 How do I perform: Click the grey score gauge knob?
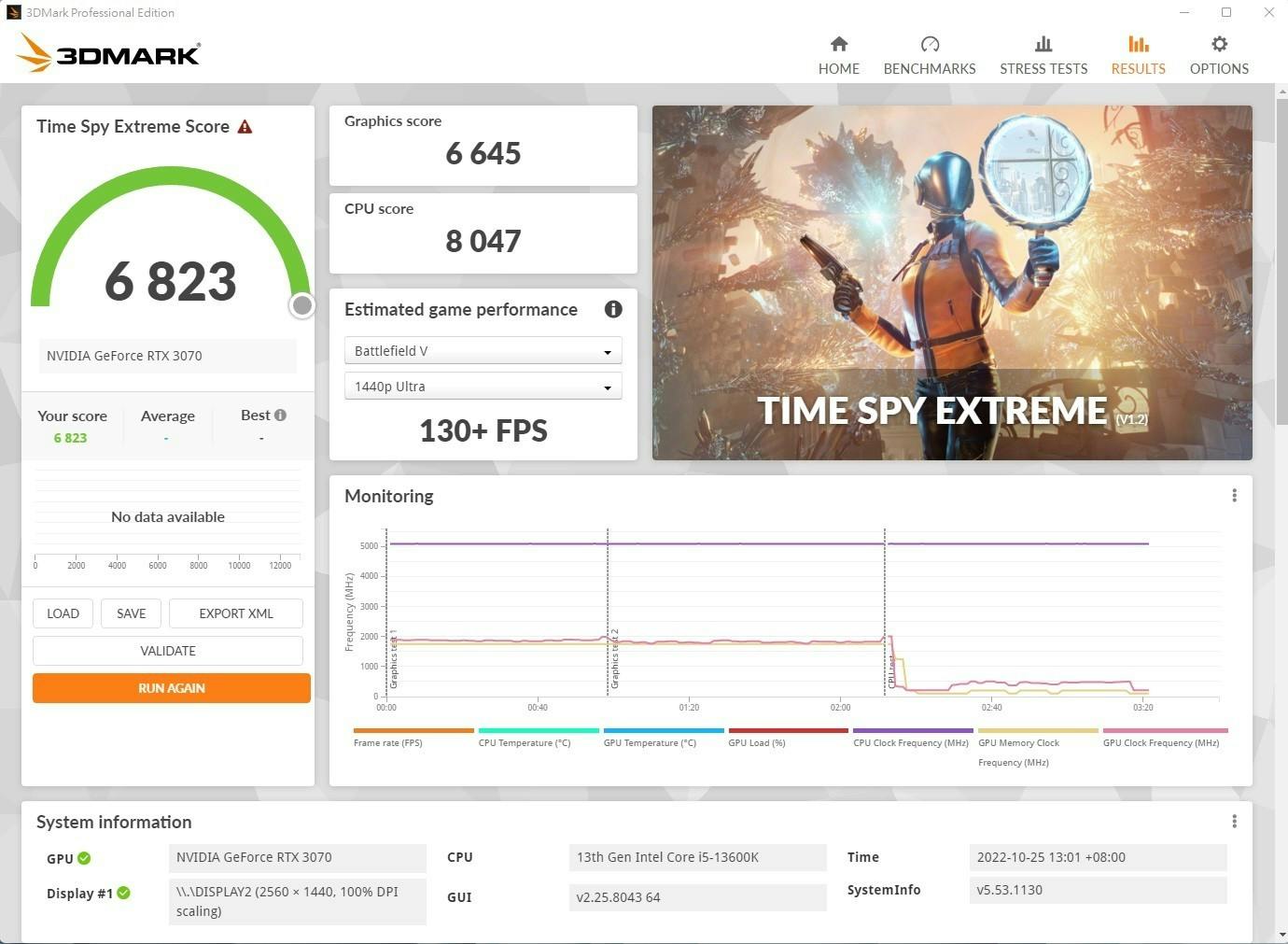coord(301,305)
